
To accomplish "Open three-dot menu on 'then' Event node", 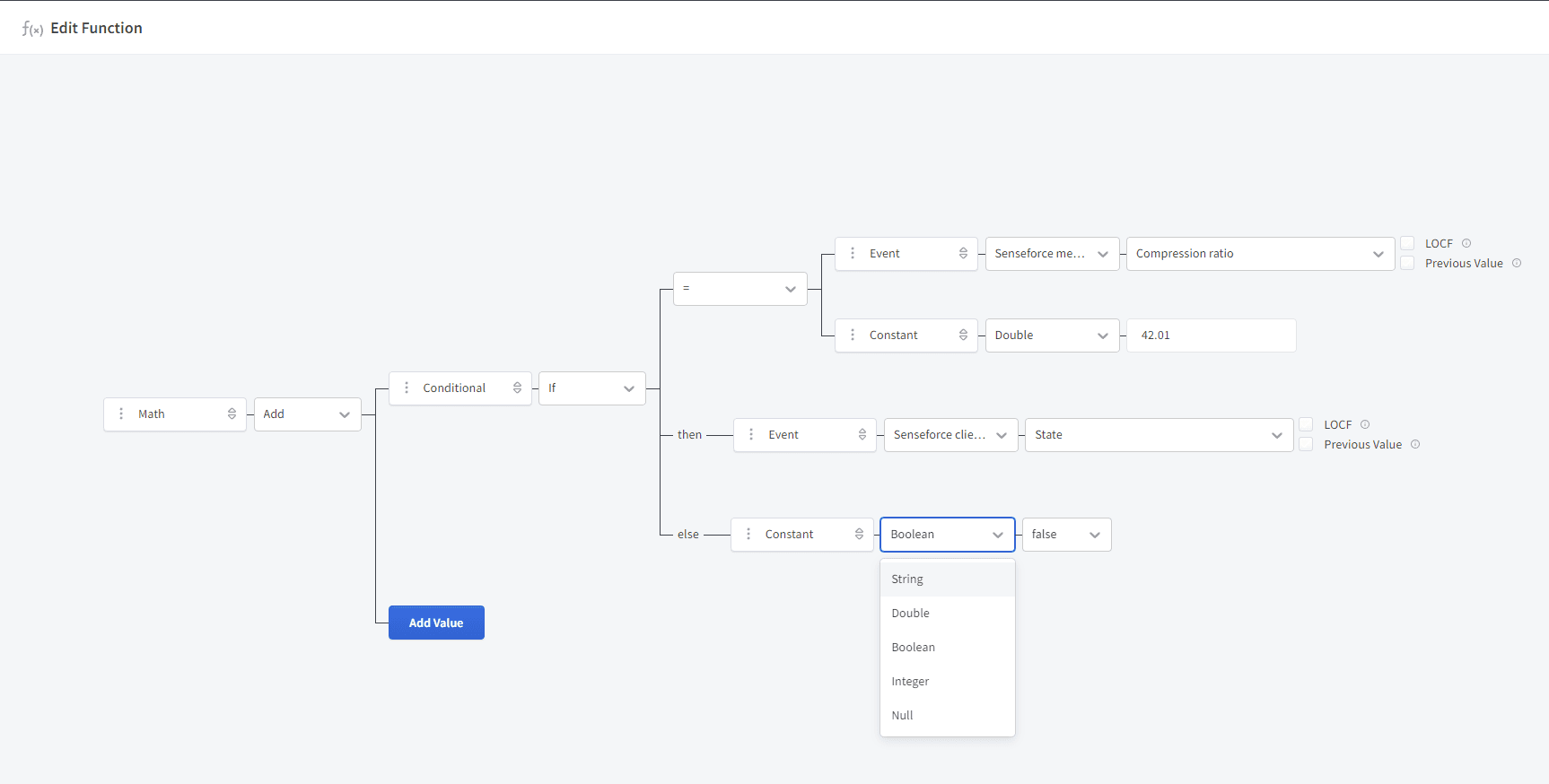I will (751, 434).
